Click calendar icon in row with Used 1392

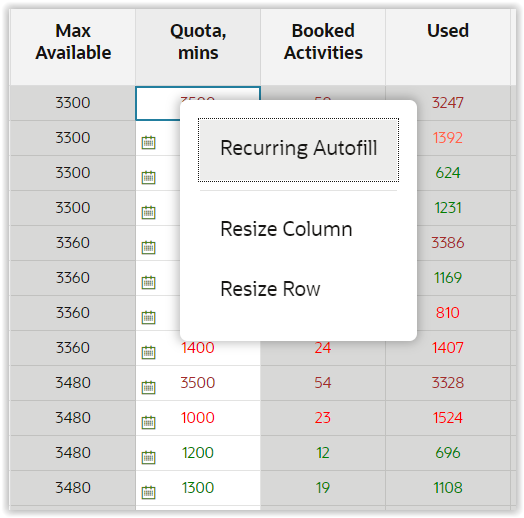(x=148, y=142)
